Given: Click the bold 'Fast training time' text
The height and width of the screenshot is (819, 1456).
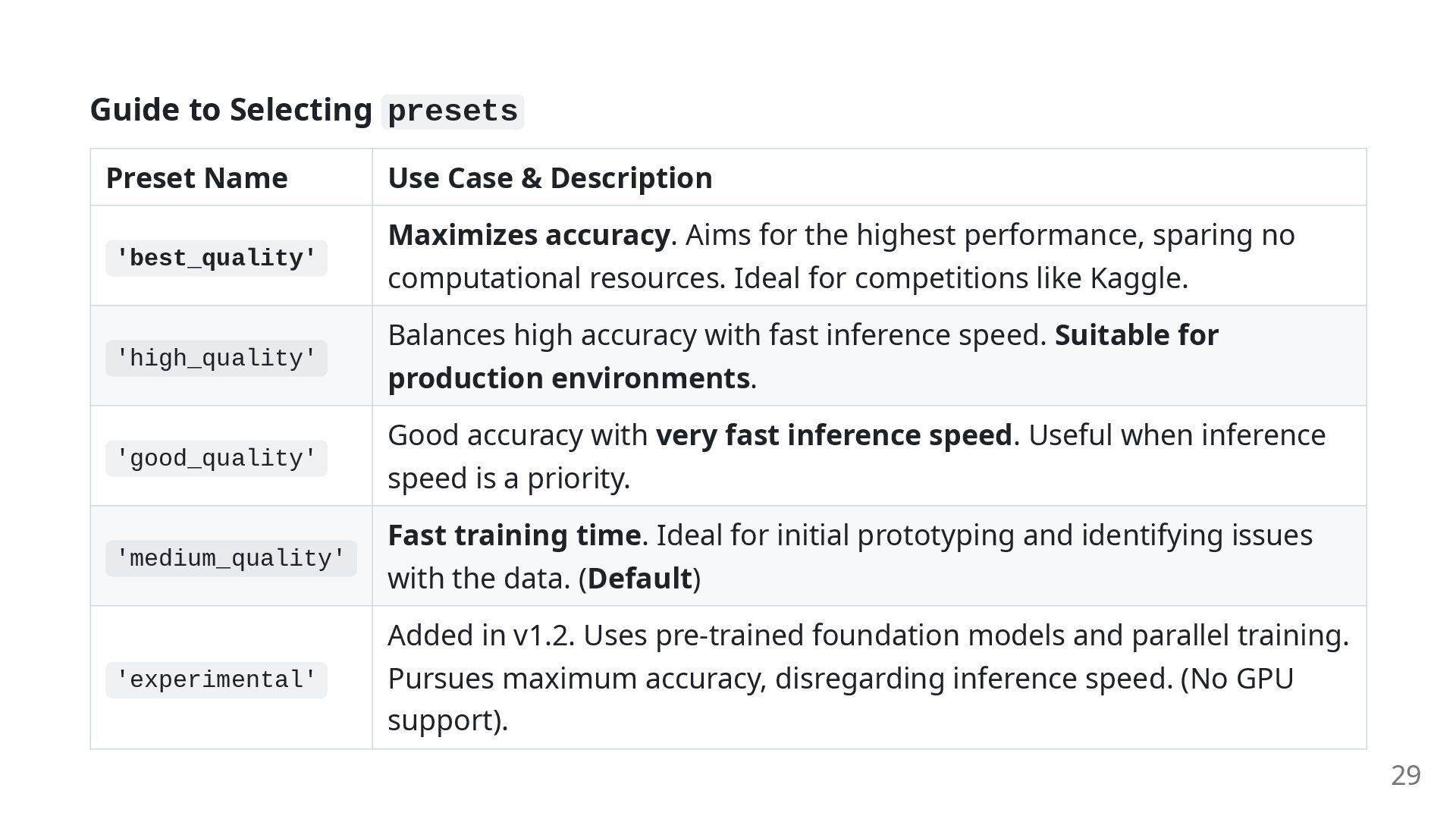Looking at the screenshot, I should coord(515,535).
